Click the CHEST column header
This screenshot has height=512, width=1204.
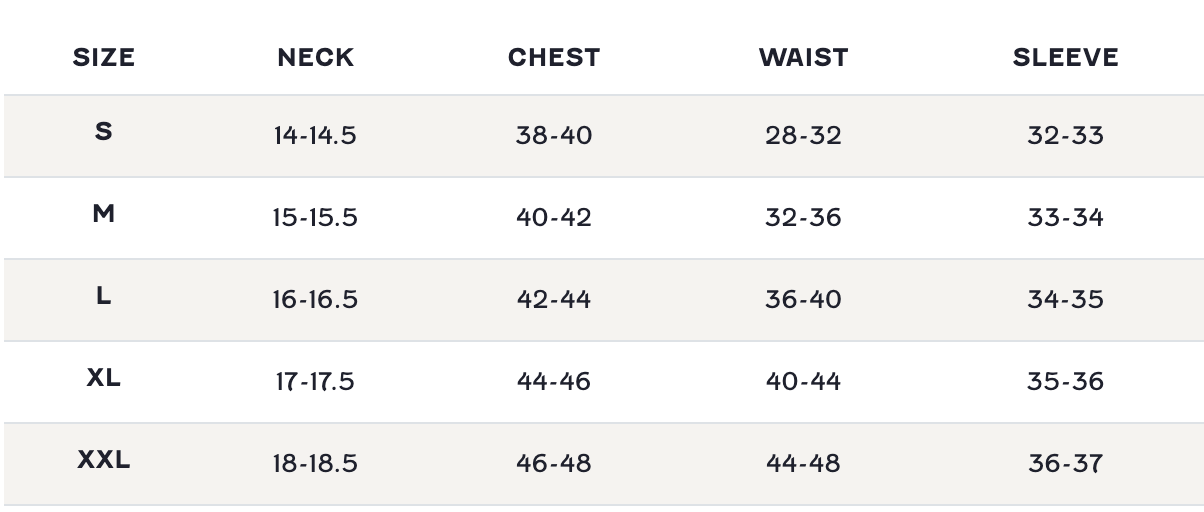[554, 57]
